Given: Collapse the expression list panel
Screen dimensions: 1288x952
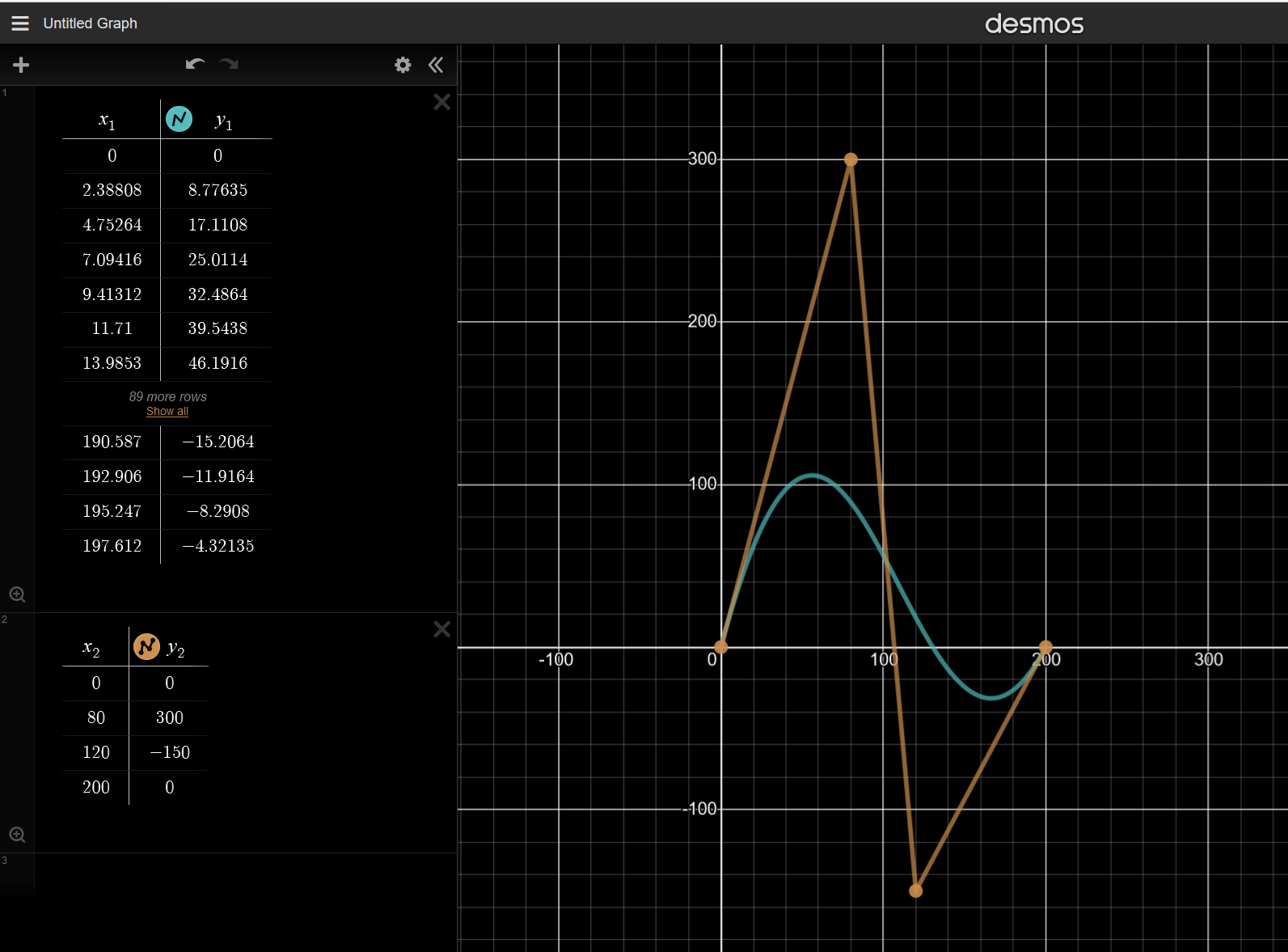Looking at the screenshot, I should 436,65.
